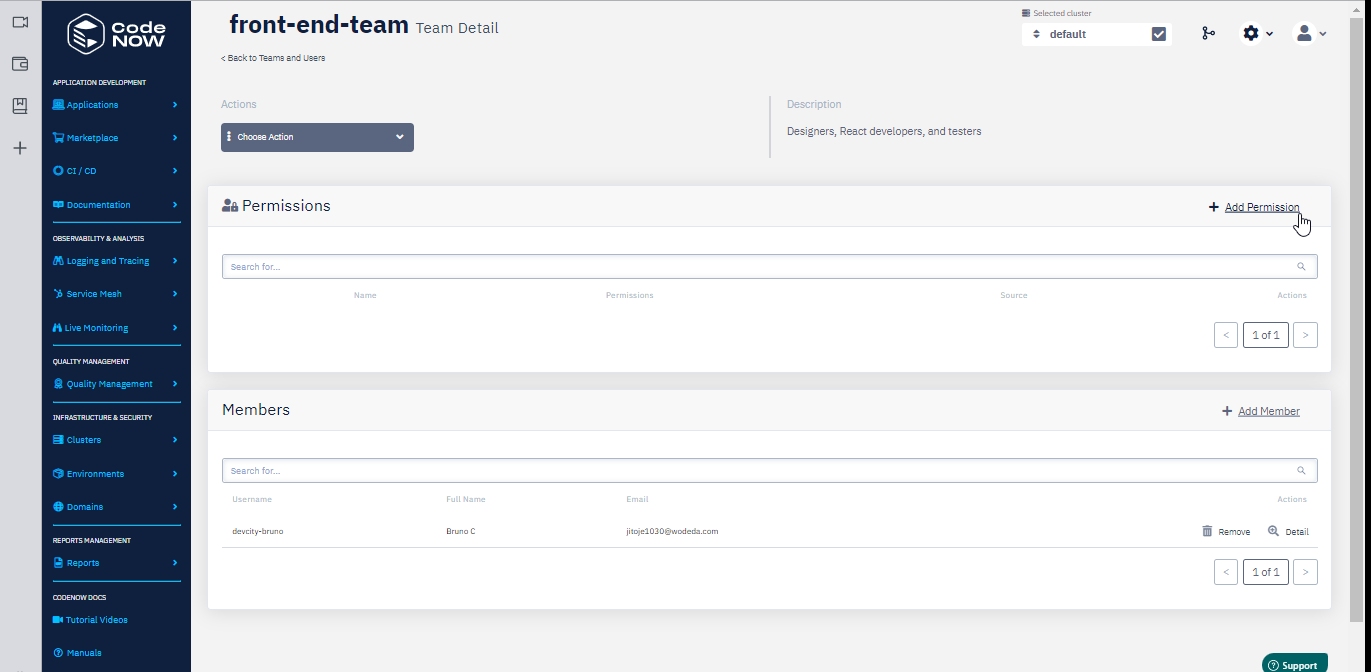Go to next Permissions page

coord(1305,335)
